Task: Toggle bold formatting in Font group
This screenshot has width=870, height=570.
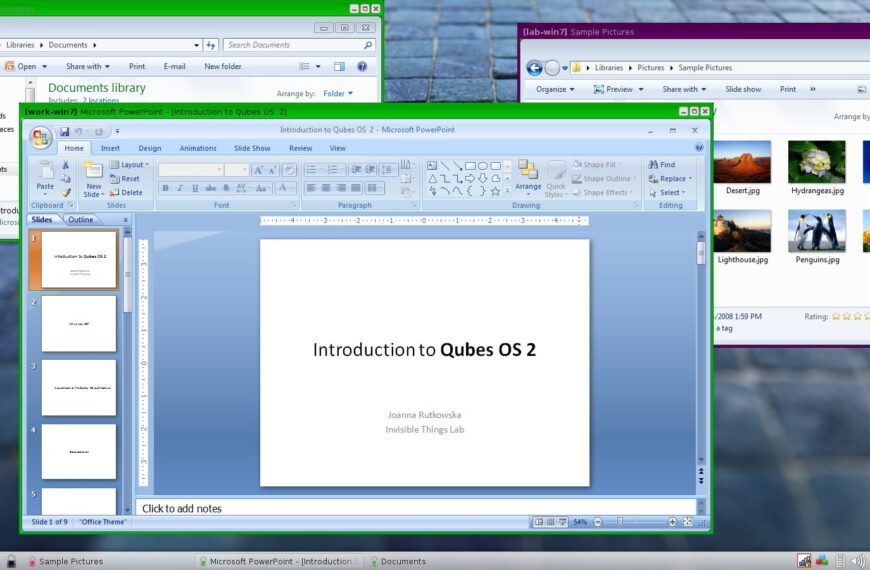Action: pyautogui.click(x=166, y=188)
